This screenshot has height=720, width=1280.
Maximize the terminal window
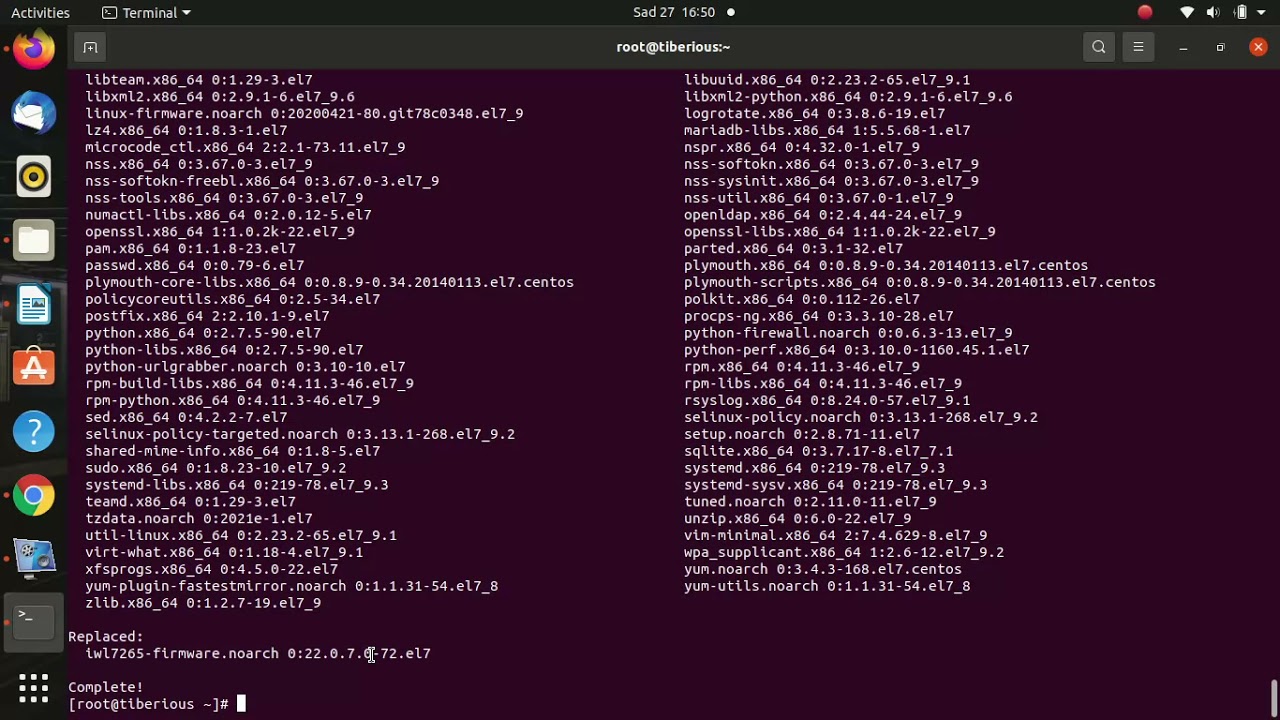click(1220, 47)
